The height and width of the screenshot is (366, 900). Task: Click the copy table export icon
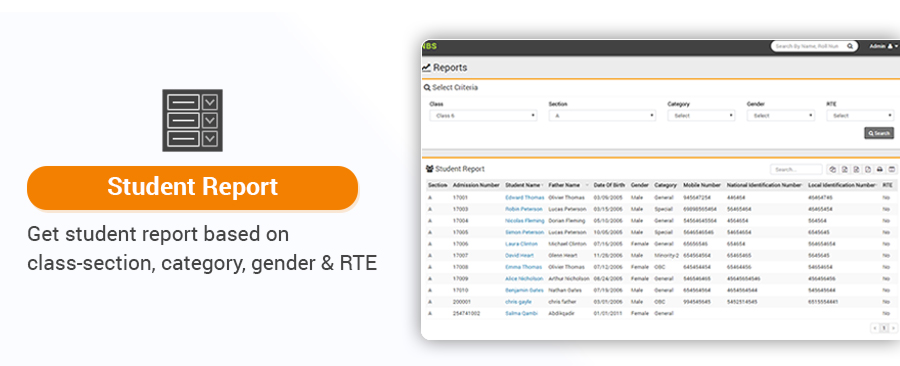coord(833,169)
